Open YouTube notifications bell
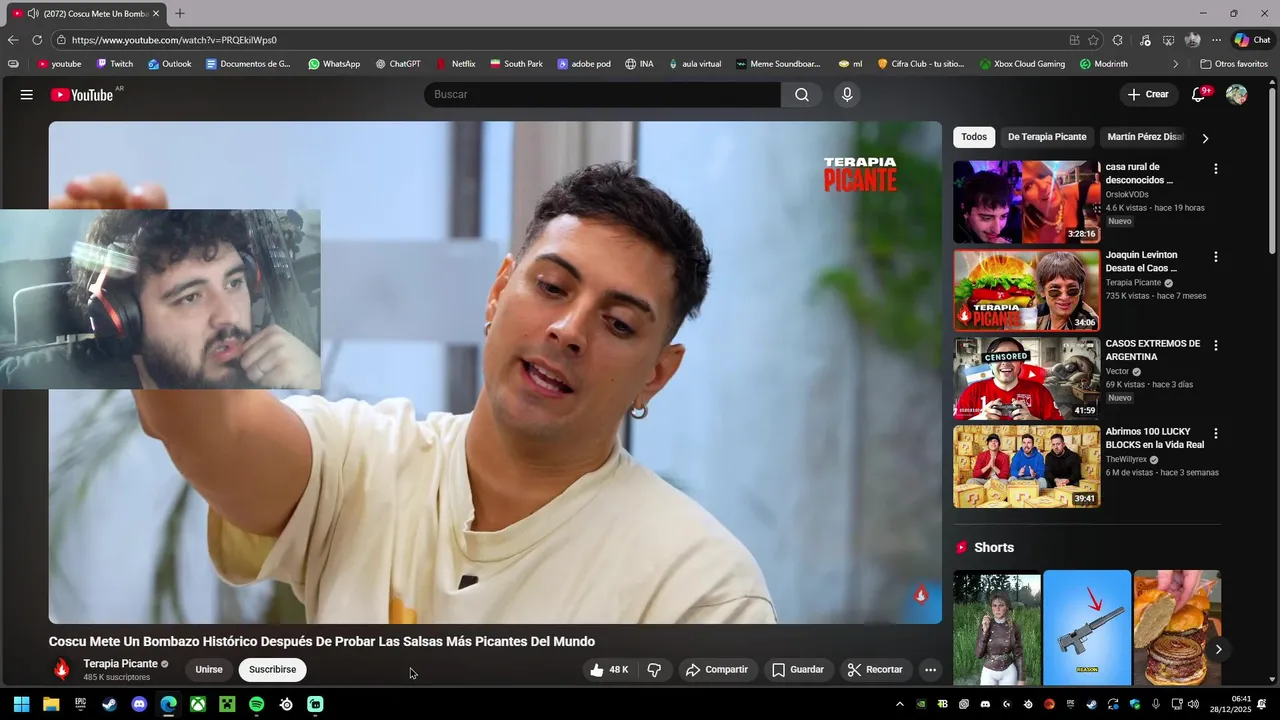The image size is (1280, 720). point(1199,95)
